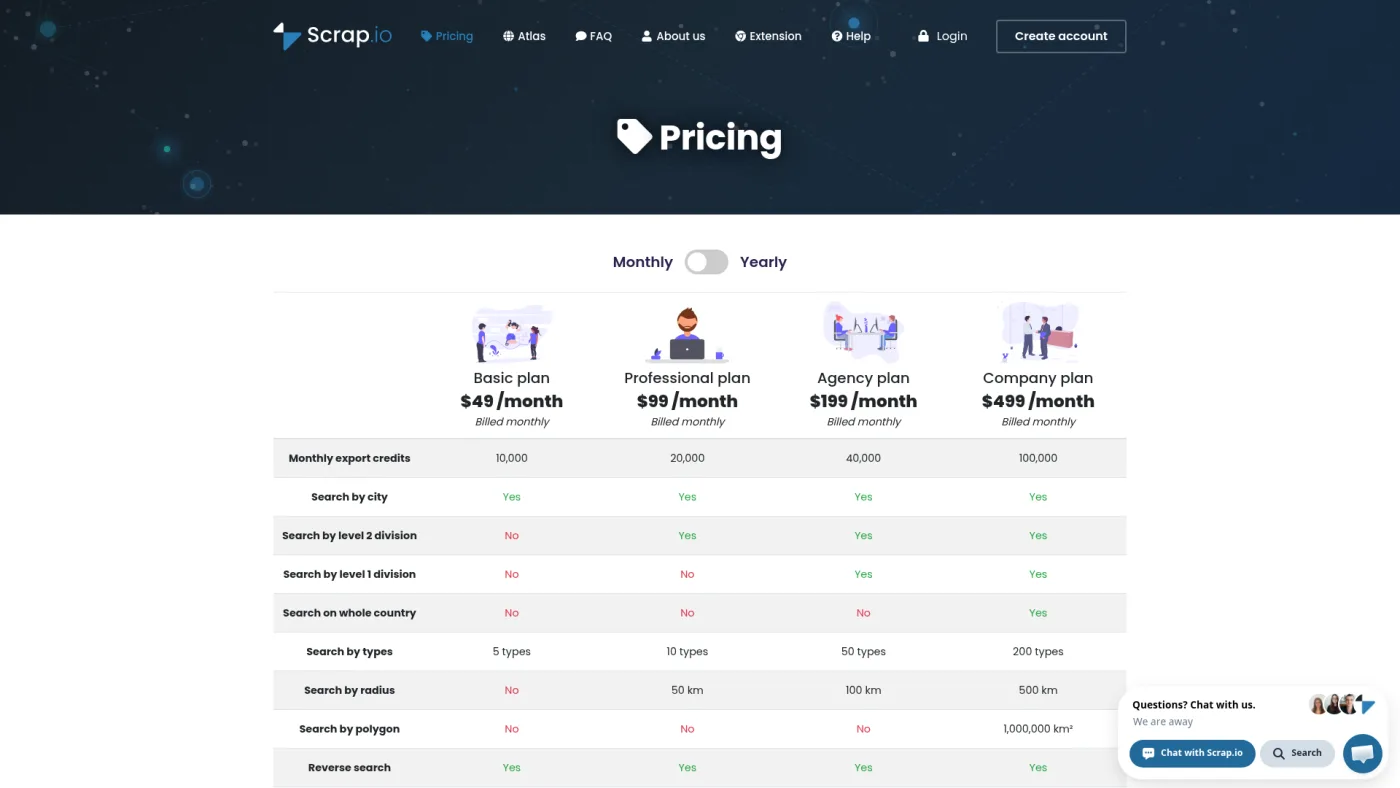Click the 100 km radius cell

point(863,690)
